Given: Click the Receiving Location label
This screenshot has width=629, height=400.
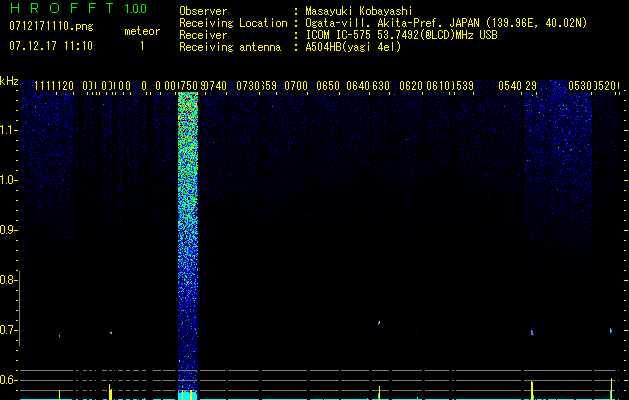Looking at the screenshot, I should (x=233, y=23).
